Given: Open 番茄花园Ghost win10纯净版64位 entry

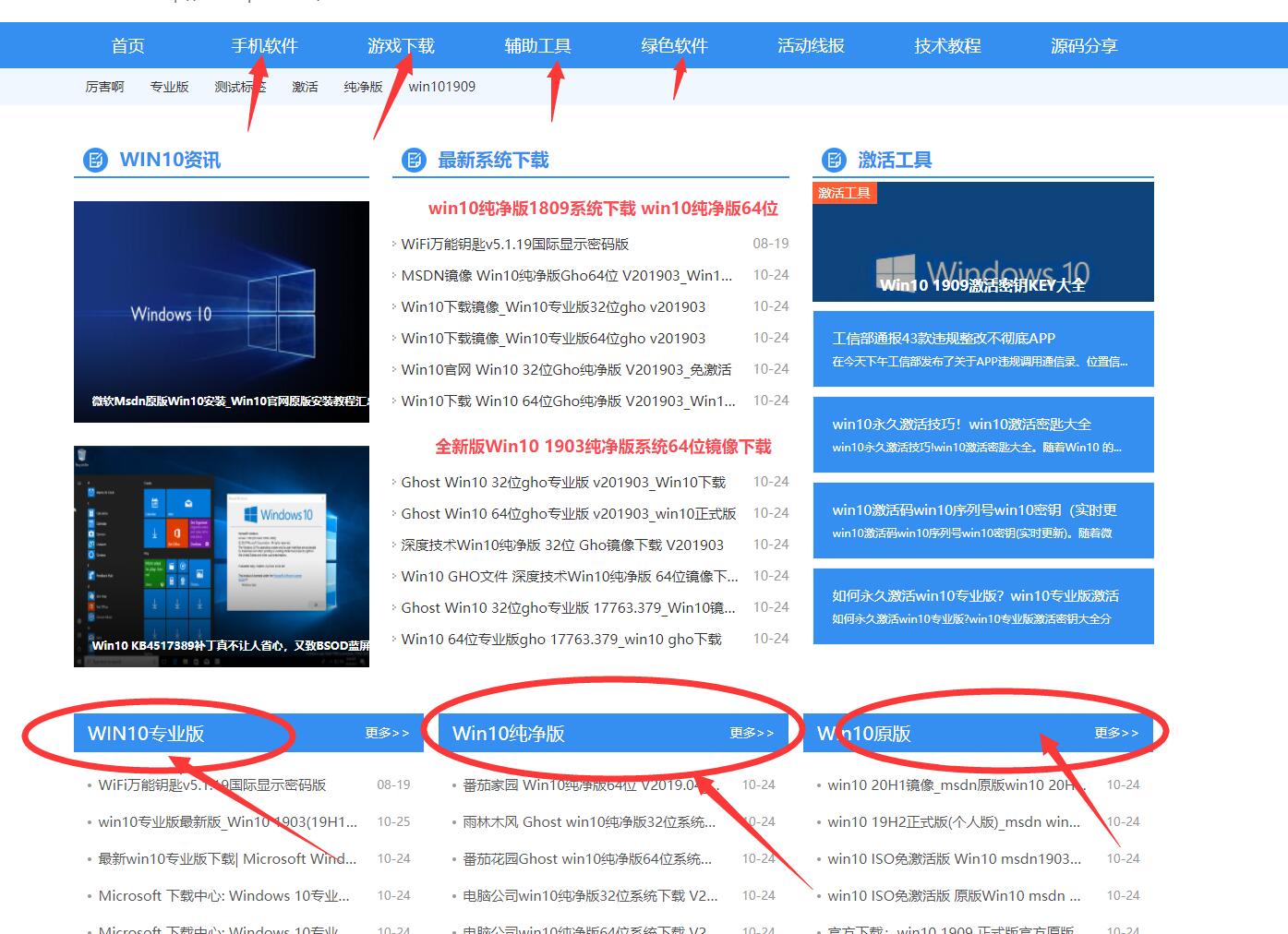Looking at the screenshot, I should (587, 858).
